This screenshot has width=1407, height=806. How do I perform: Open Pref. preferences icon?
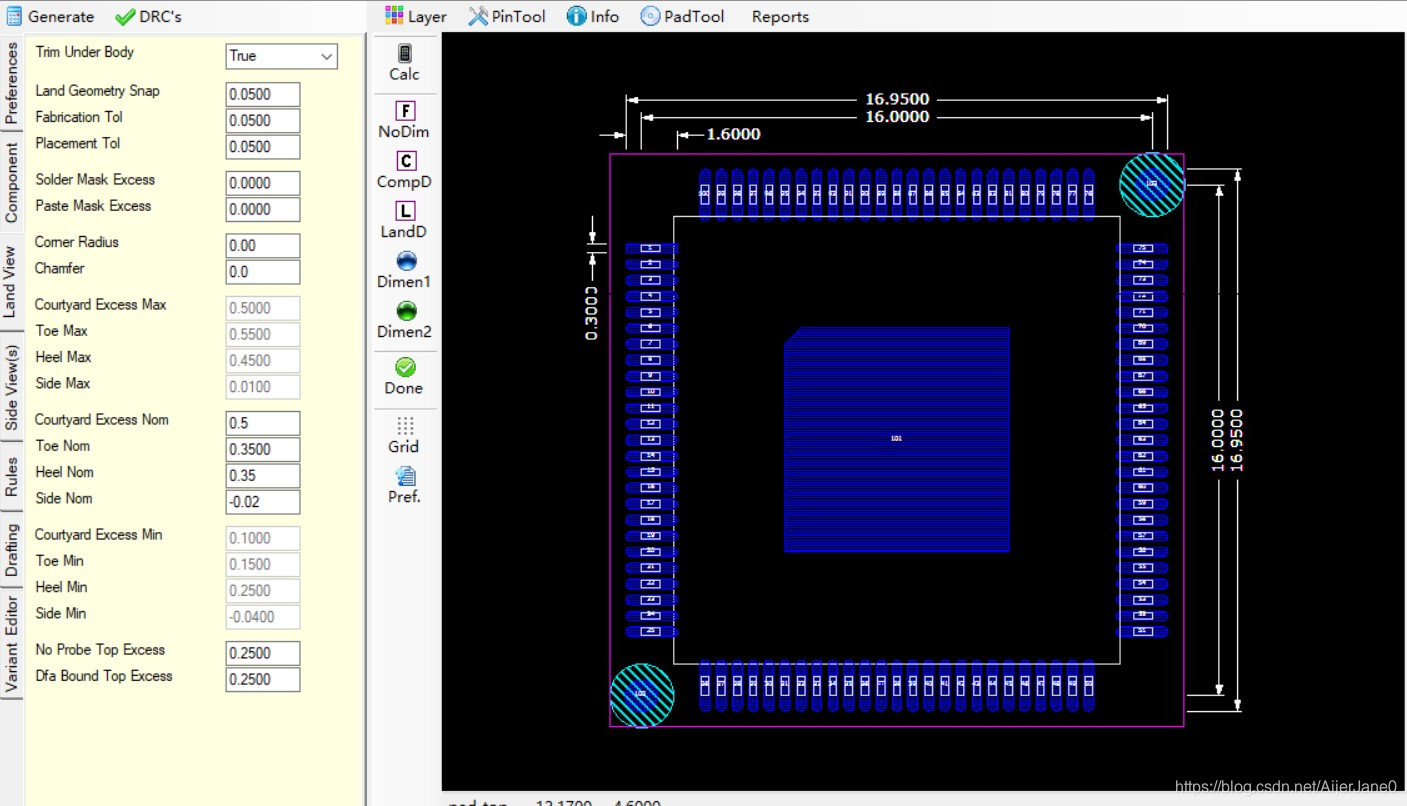[404, 476]
